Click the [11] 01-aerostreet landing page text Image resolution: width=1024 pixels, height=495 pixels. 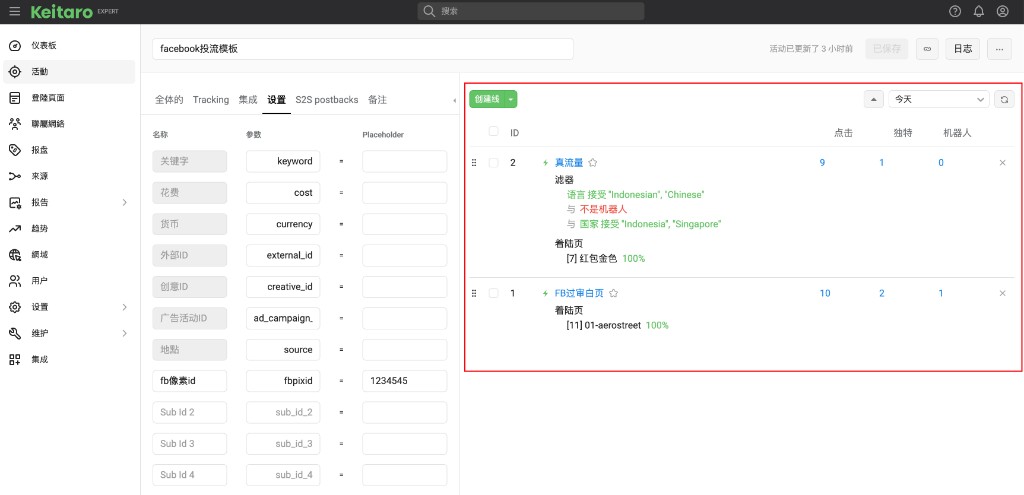(604, 325)
